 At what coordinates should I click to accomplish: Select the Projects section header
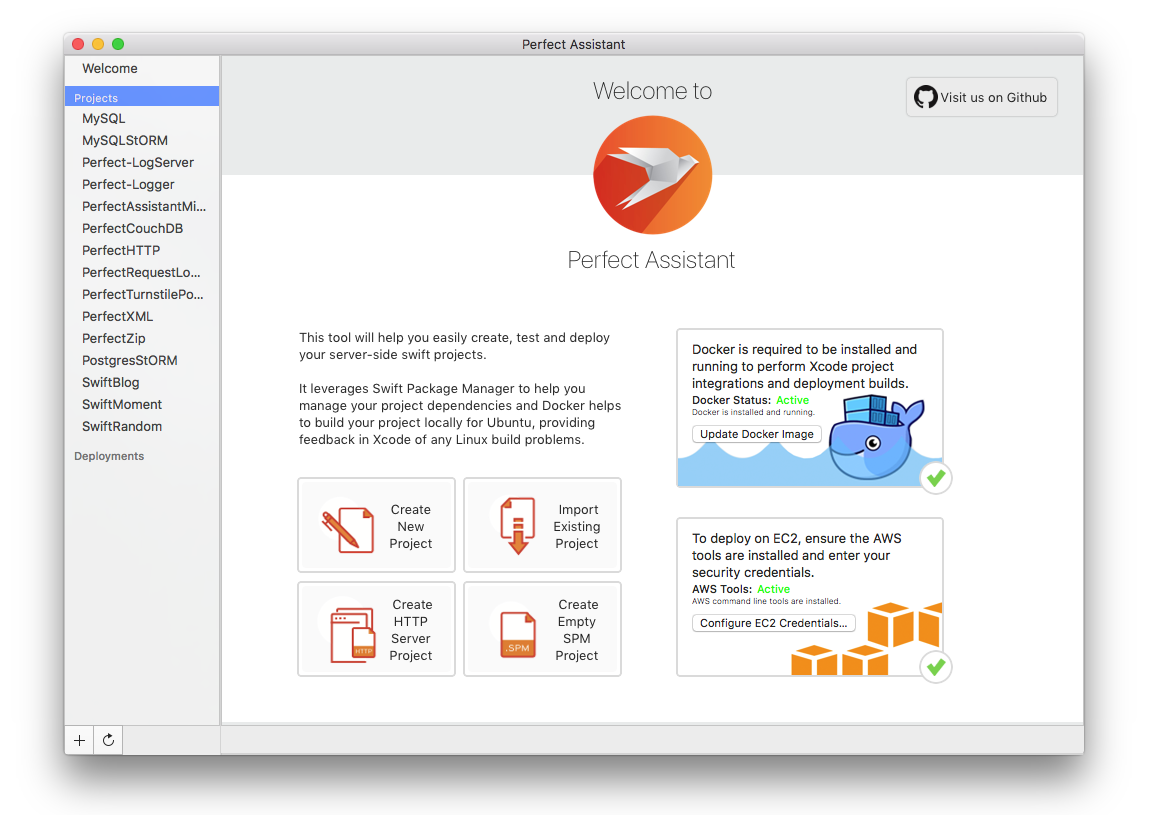pyautogui.click(x=142, y=98)
